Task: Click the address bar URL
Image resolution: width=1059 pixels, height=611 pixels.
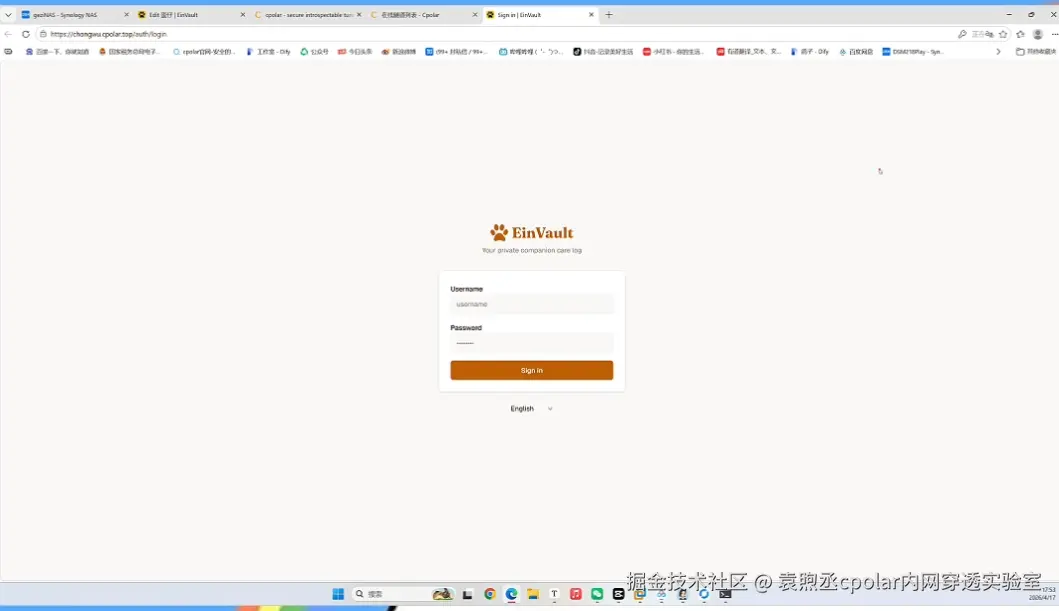Action: (x=108, y=34)
